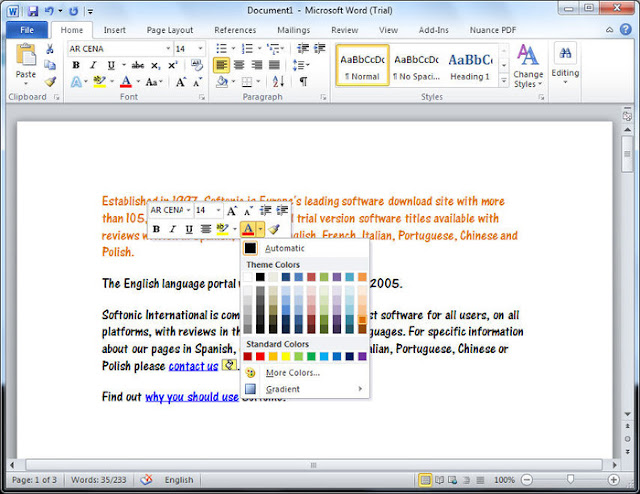The image size is (640, 494).
Task: Follow the 'contact us' hyperlink
Action: (193, 366)
